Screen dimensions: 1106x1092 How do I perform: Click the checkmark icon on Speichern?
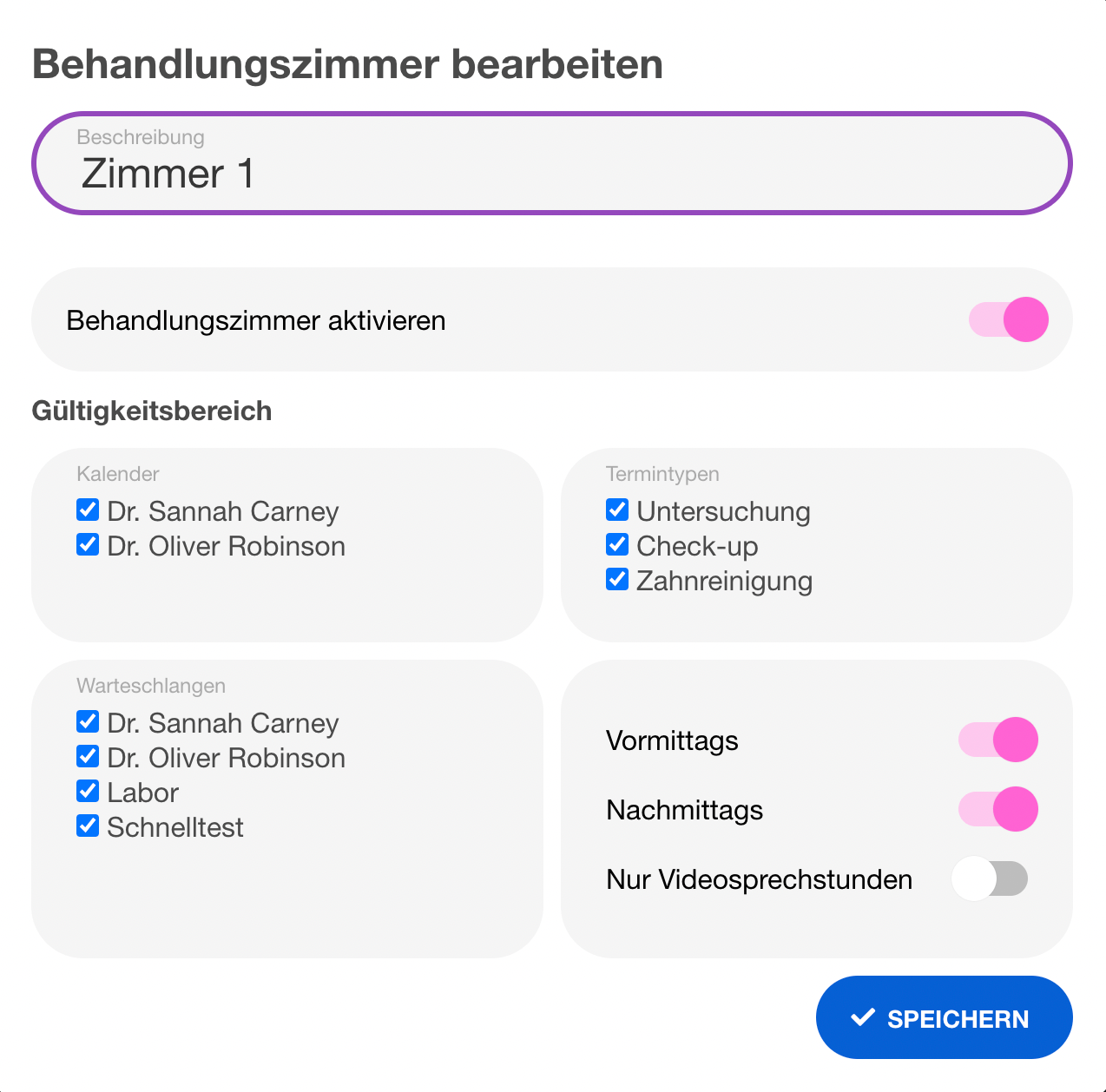pos(863,1017)
